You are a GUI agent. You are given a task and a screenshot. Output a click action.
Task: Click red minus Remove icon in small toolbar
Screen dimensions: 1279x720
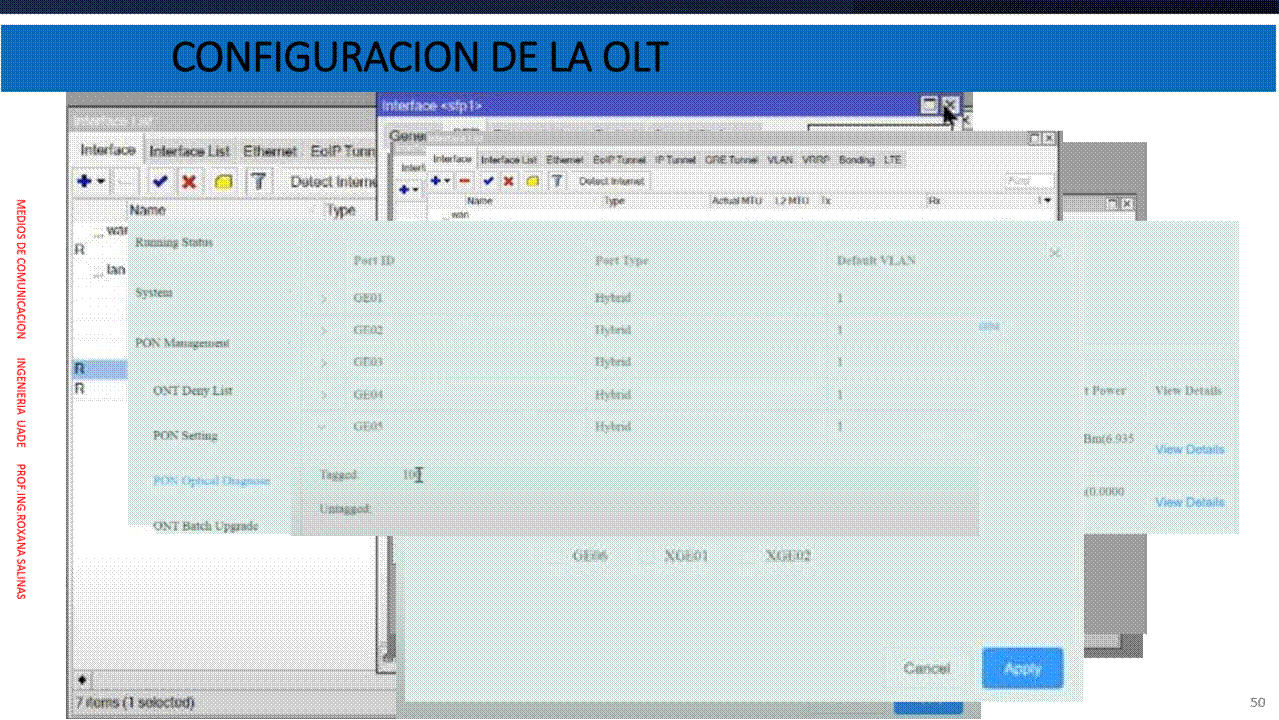pos(464,181)
